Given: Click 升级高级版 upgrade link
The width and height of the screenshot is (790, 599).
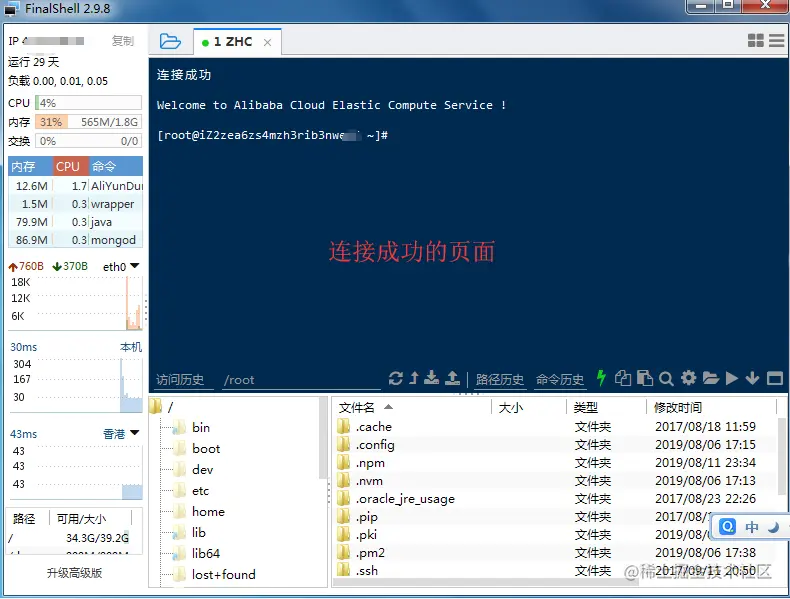Looking at the screenshot, I should [75, 573].
